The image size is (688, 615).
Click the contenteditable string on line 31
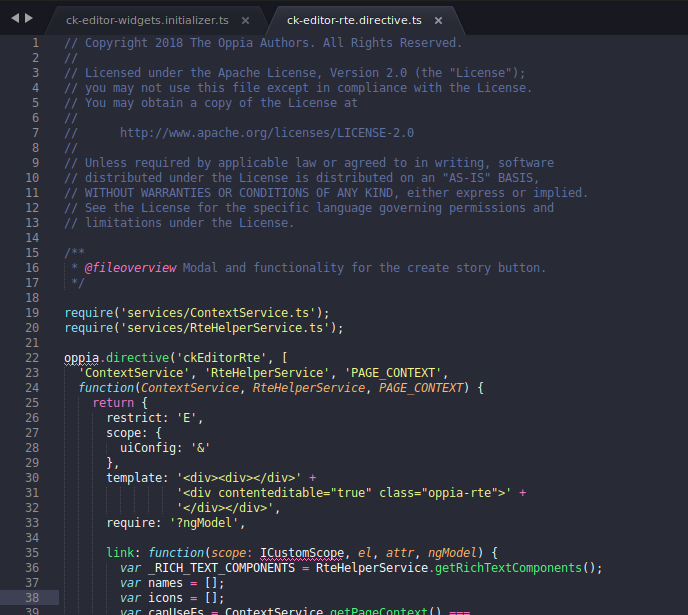click(x=344, y=493)
